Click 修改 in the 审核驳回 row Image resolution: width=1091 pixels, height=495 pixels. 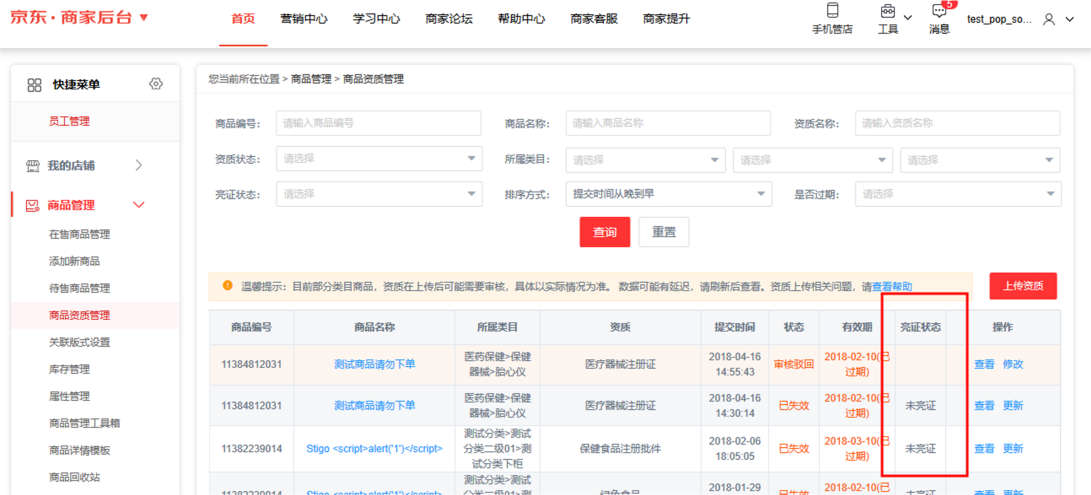(x=1013, y=364)
